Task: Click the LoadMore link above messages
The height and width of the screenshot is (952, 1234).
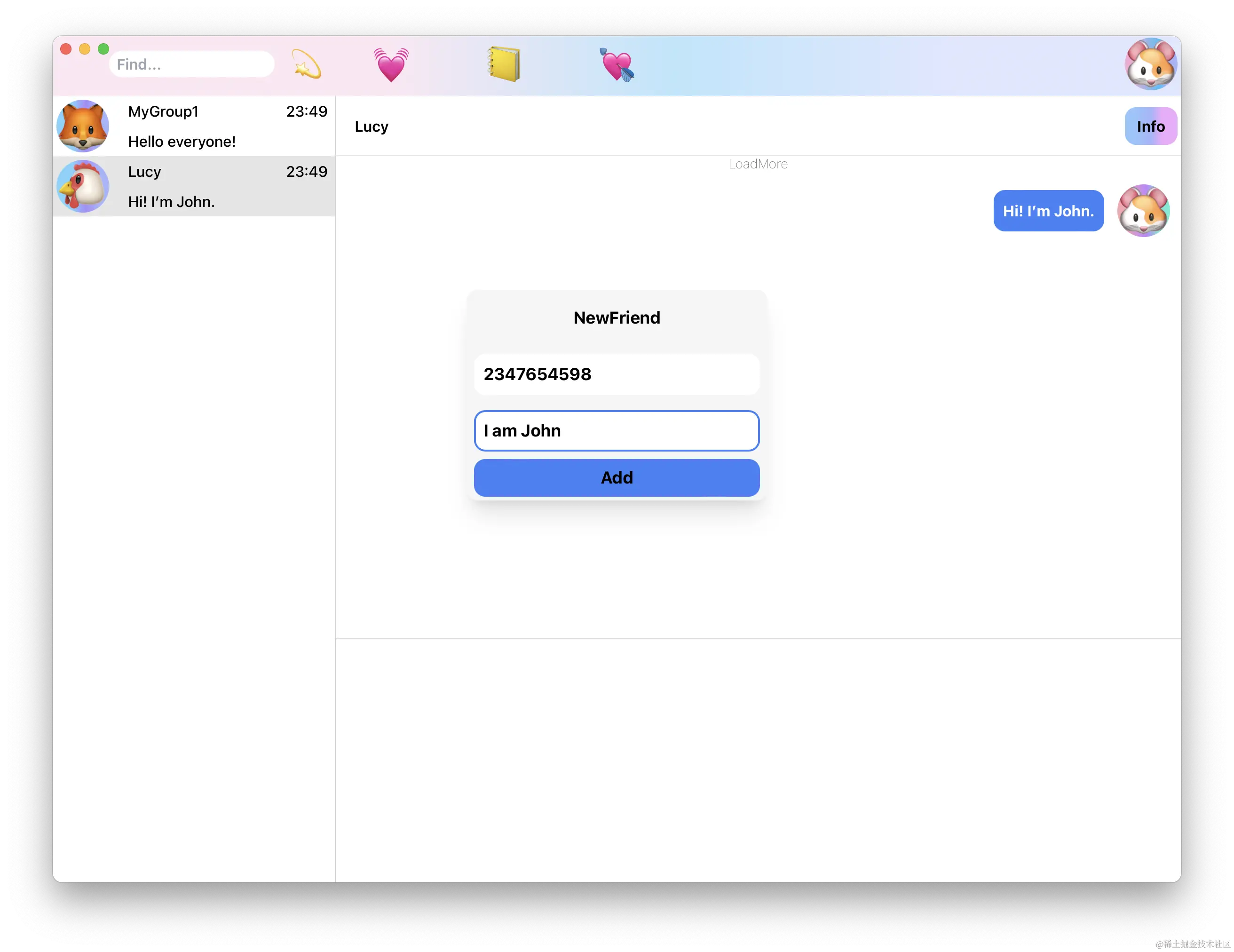Action: pos(757,164)
